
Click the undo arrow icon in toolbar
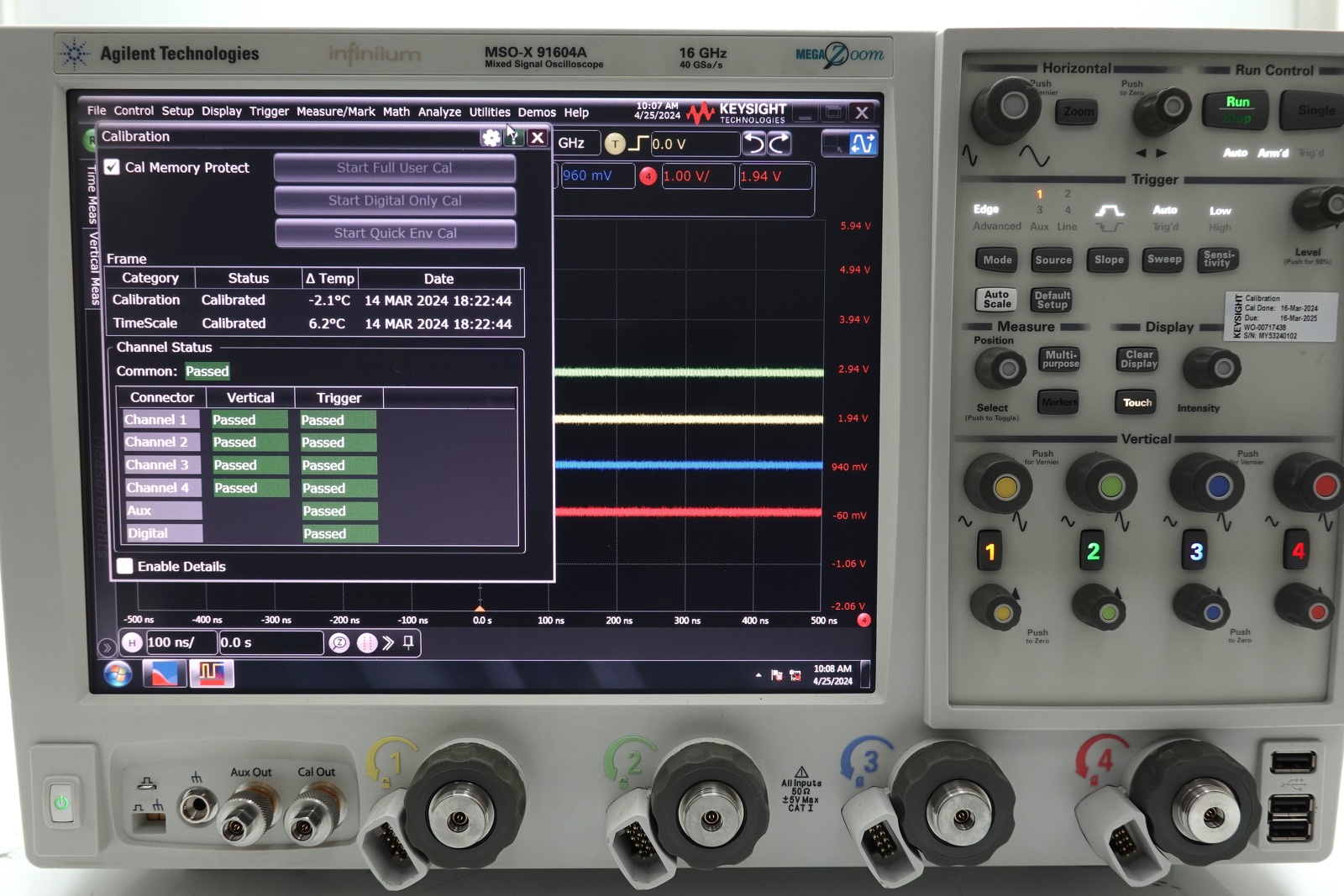click(x=754, y=144)
